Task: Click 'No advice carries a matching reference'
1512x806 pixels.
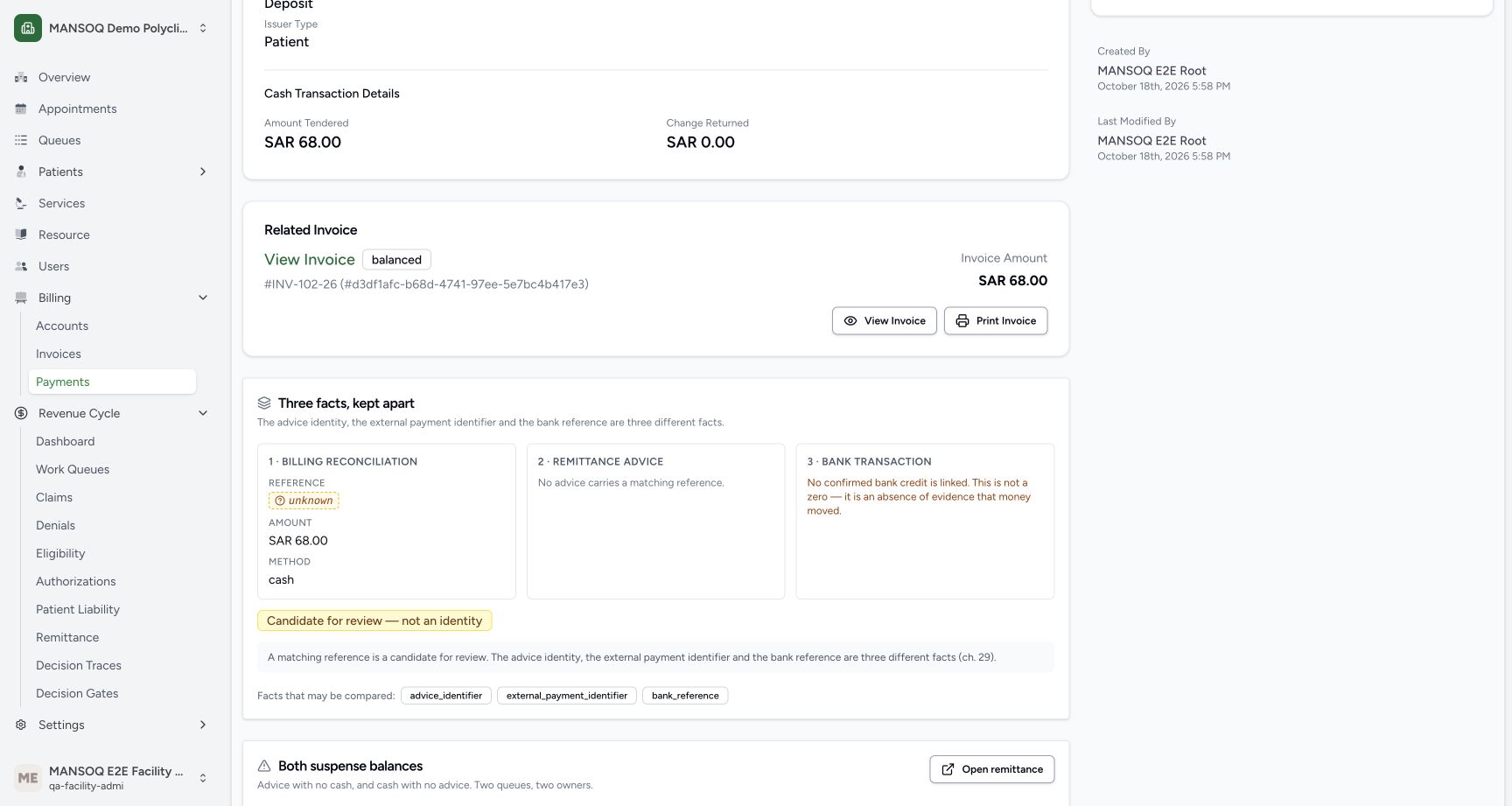Action: pos(631,482)
